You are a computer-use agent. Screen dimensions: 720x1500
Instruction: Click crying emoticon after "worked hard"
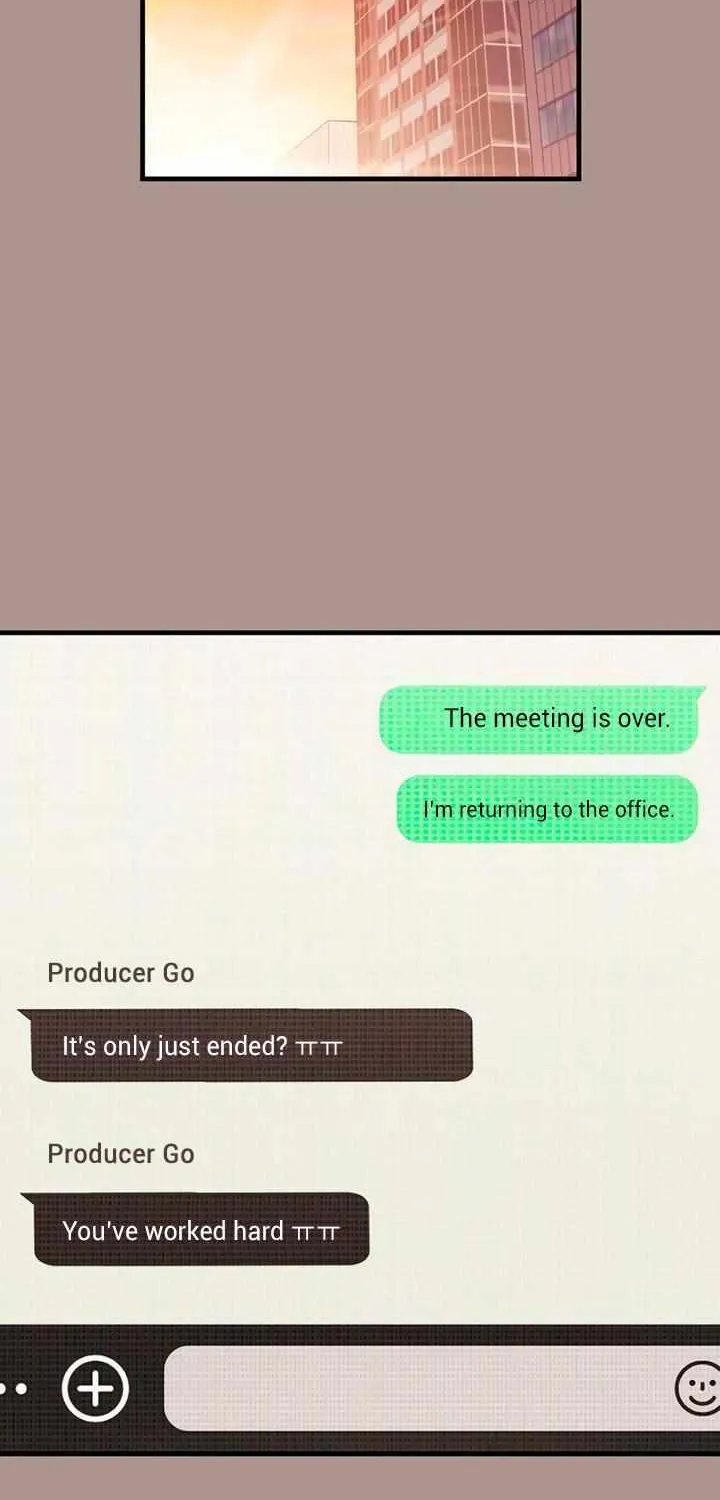pyautogui.click(x=316, y=1232)
